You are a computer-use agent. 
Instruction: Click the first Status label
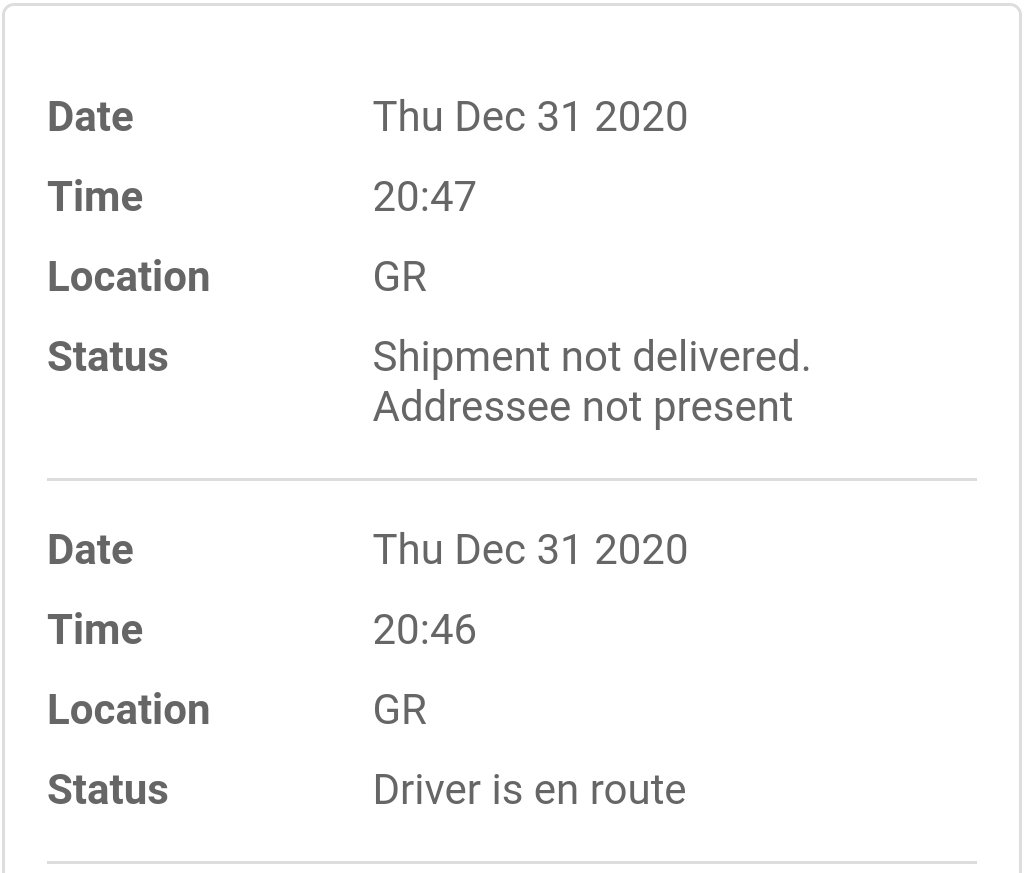coord(108,357)
